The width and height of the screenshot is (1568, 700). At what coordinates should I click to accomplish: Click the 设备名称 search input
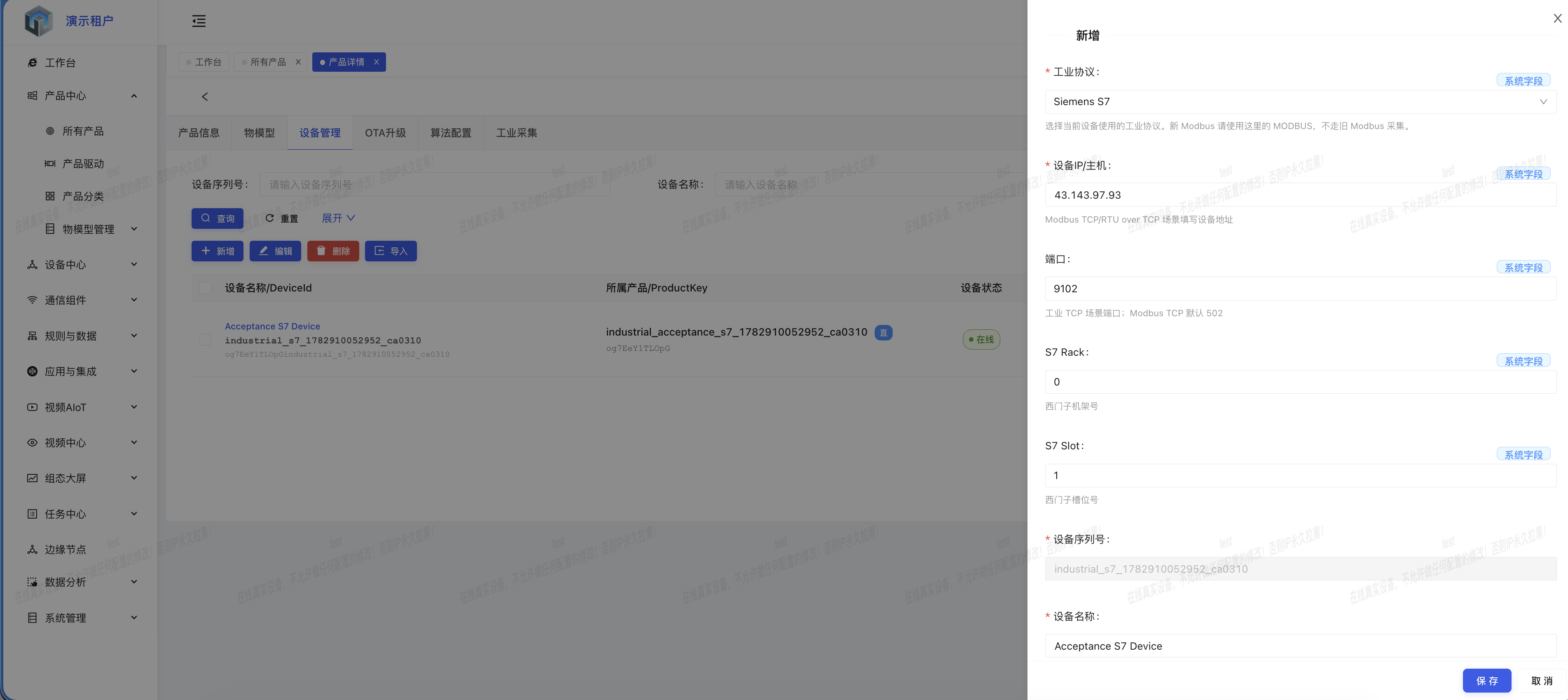[x=871, y=185]
